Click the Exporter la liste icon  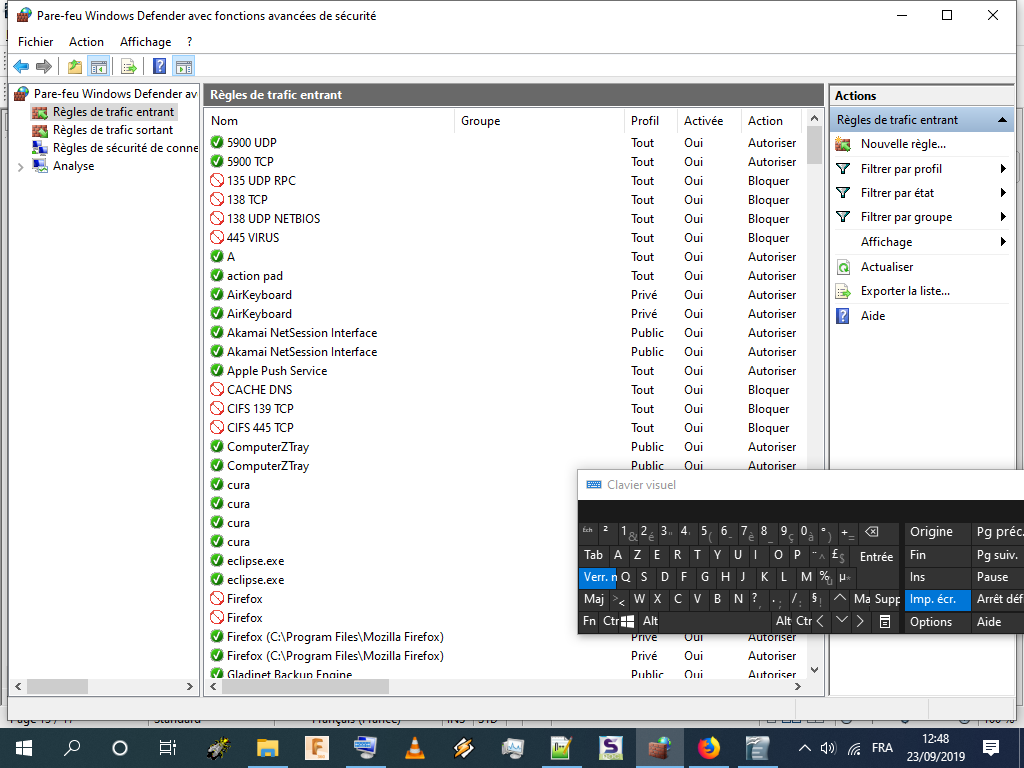843,291
